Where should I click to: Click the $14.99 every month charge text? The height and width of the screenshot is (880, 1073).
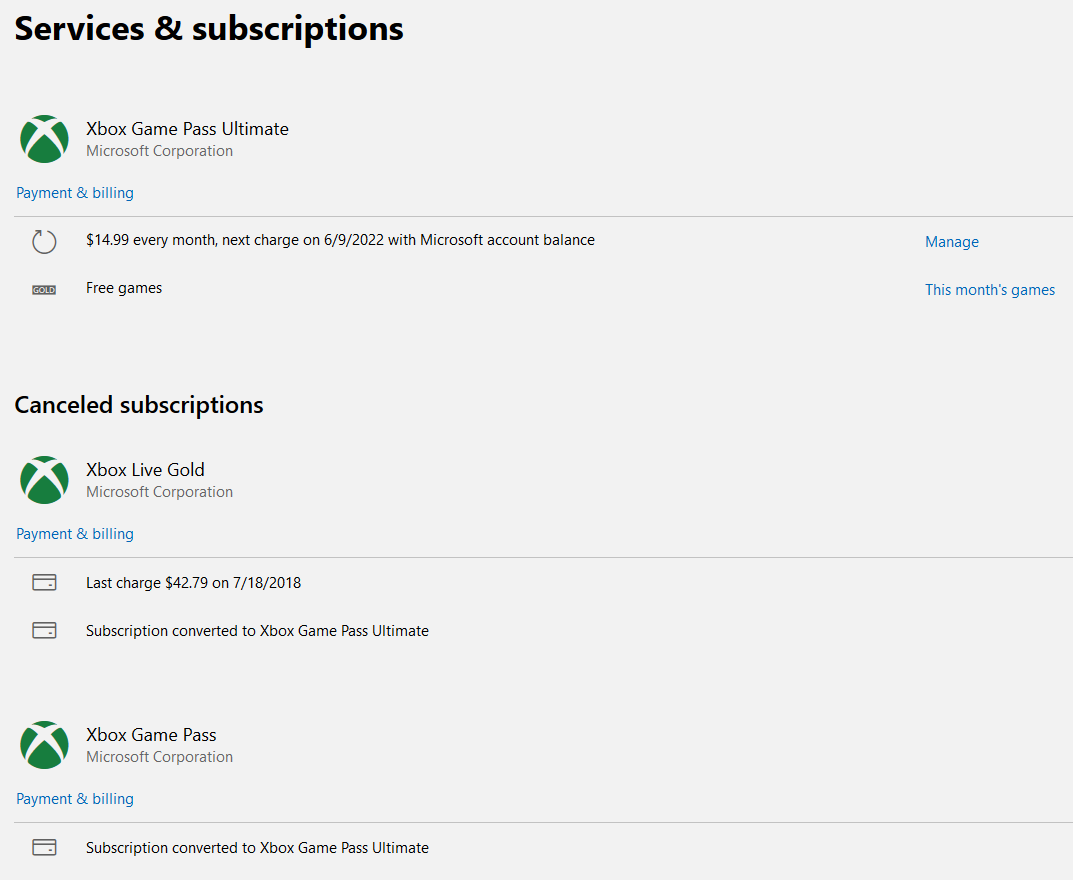(340, 240)
